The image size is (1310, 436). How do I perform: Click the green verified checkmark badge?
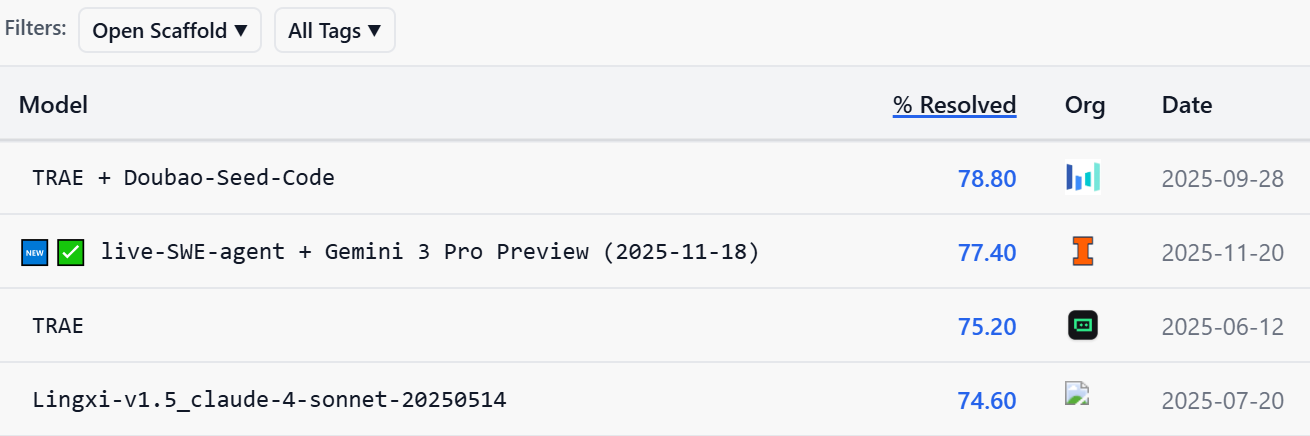tap(70, 252)
